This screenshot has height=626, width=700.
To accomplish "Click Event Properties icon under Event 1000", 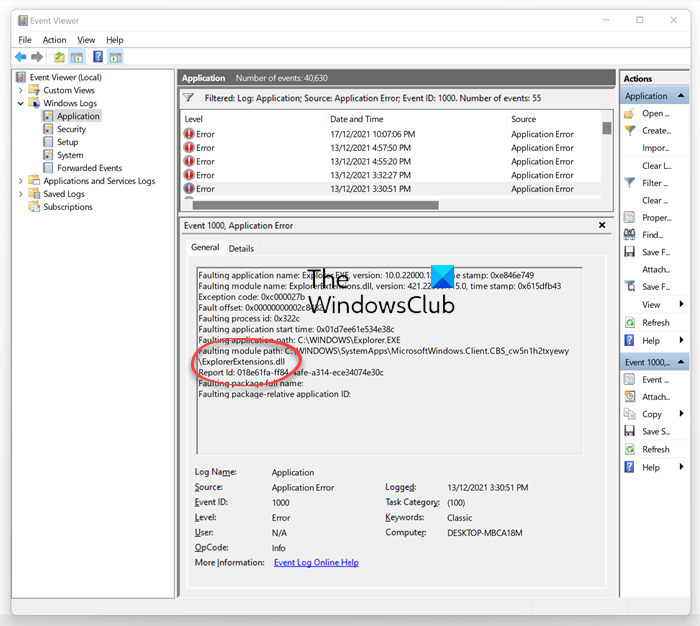I will (629, 380).
